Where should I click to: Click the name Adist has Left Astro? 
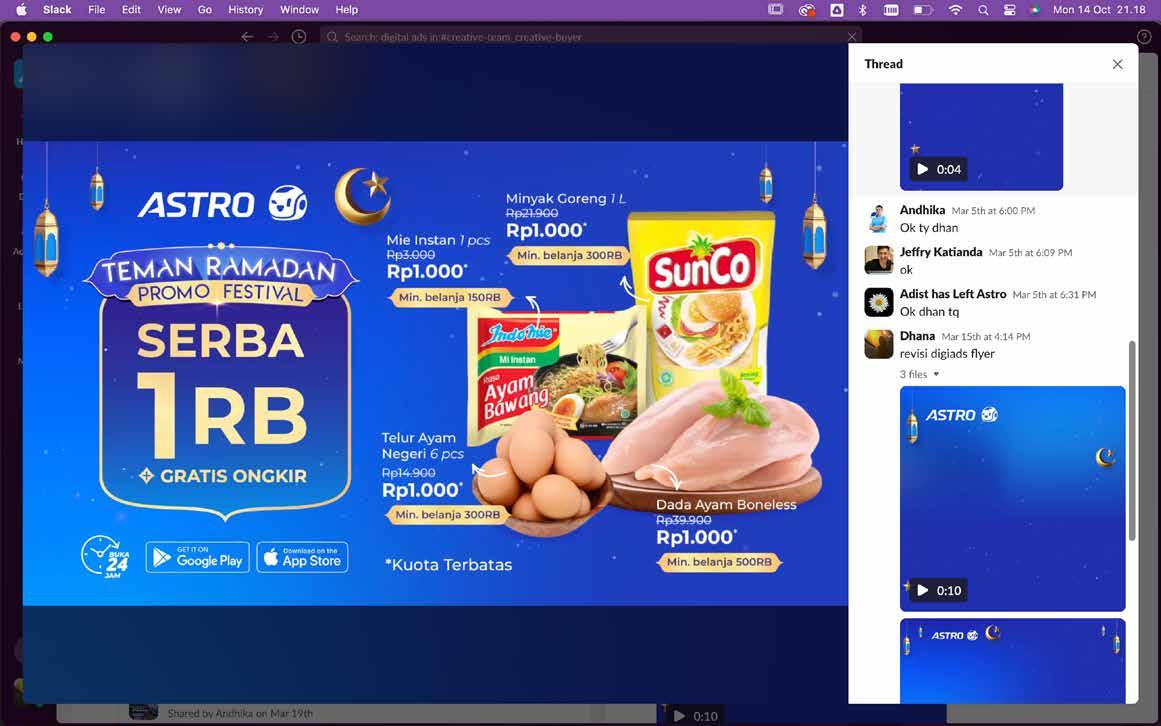click(x=953, y=294)
